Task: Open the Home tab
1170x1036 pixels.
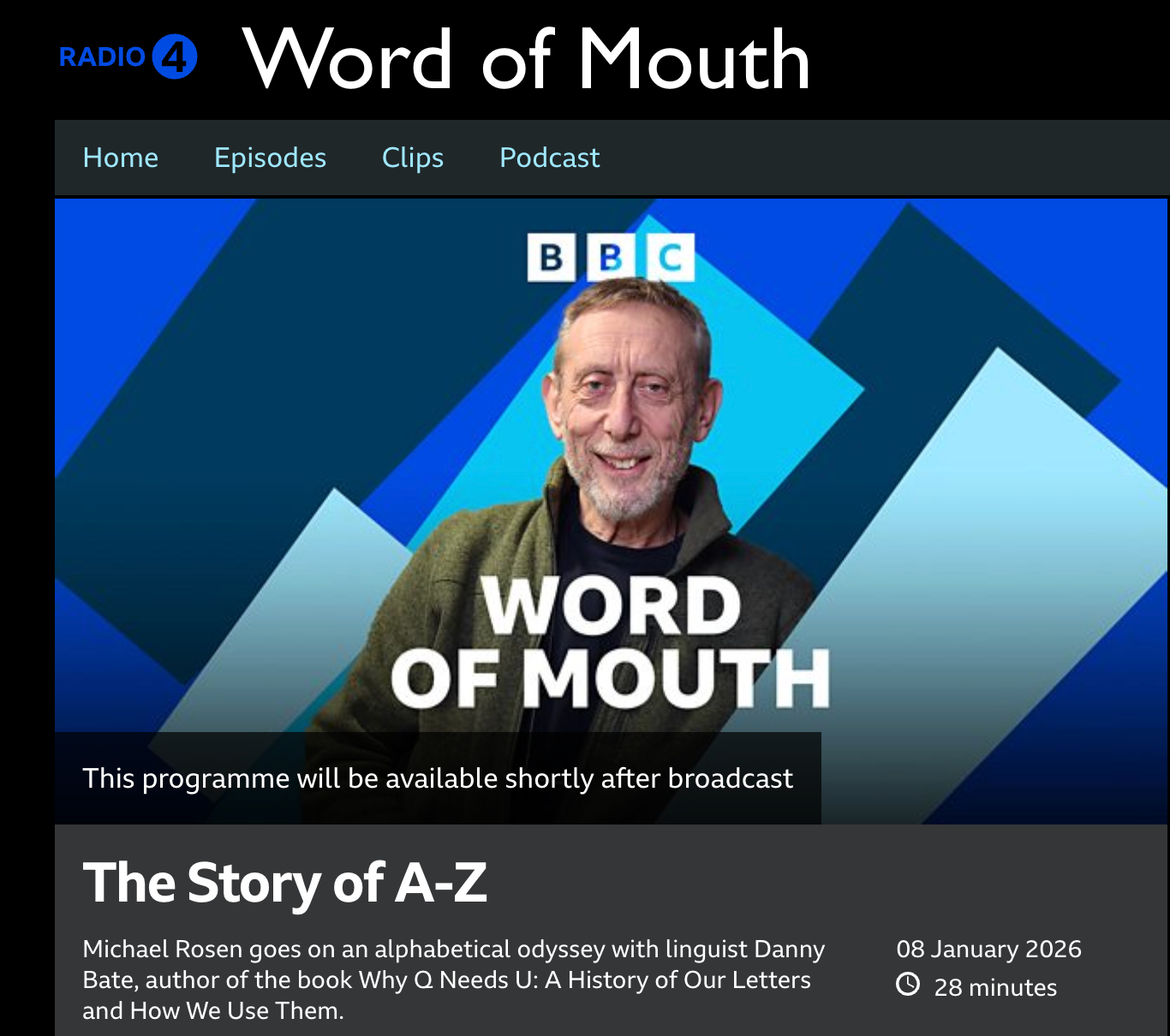Action: click(121, 158)
